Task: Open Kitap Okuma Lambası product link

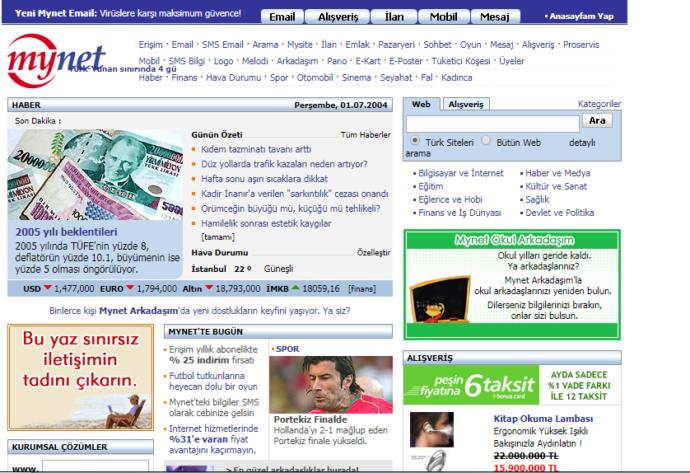Action: tap(543, 418)
